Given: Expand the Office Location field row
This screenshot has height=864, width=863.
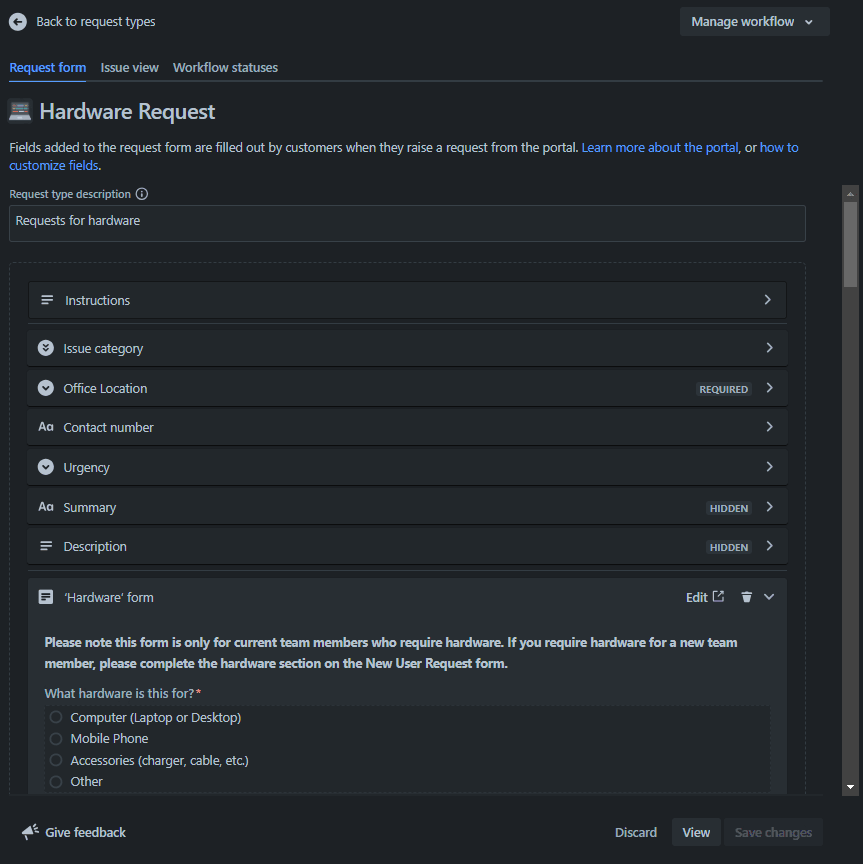Looking at the screenshot, I should click(407, 388).
